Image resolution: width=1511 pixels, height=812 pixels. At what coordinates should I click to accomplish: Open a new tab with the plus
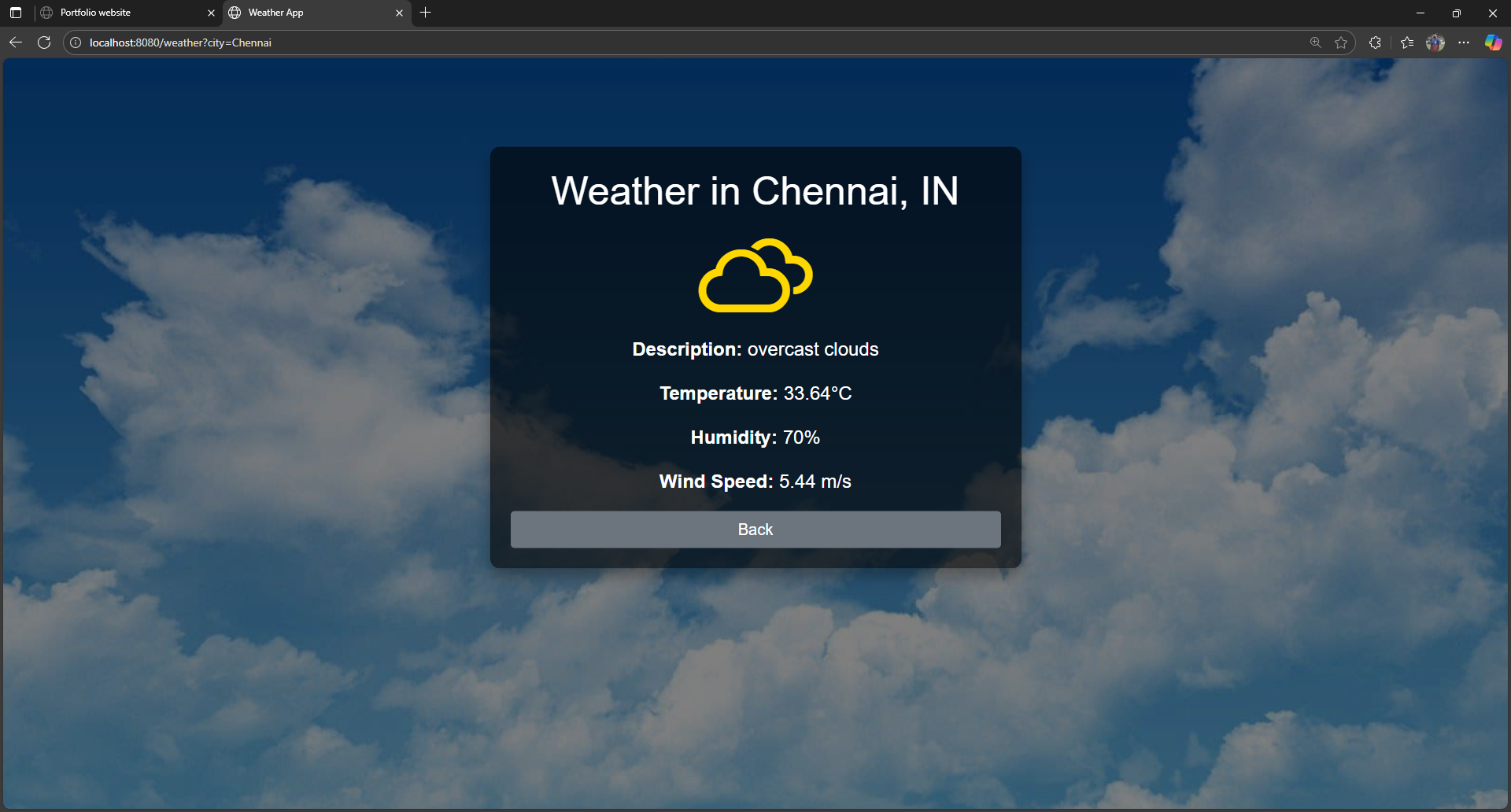(x=426, y=13)
